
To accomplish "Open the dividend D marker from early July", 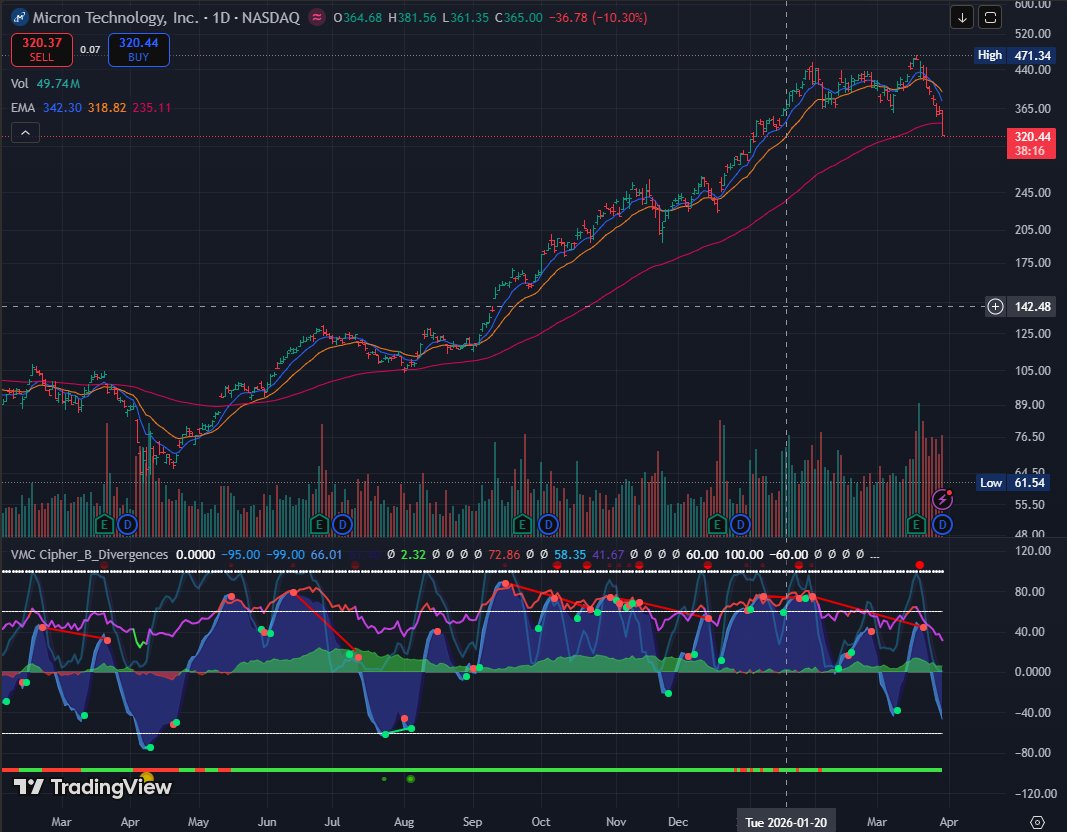I will pyautogui.click(x=342, y=525).
